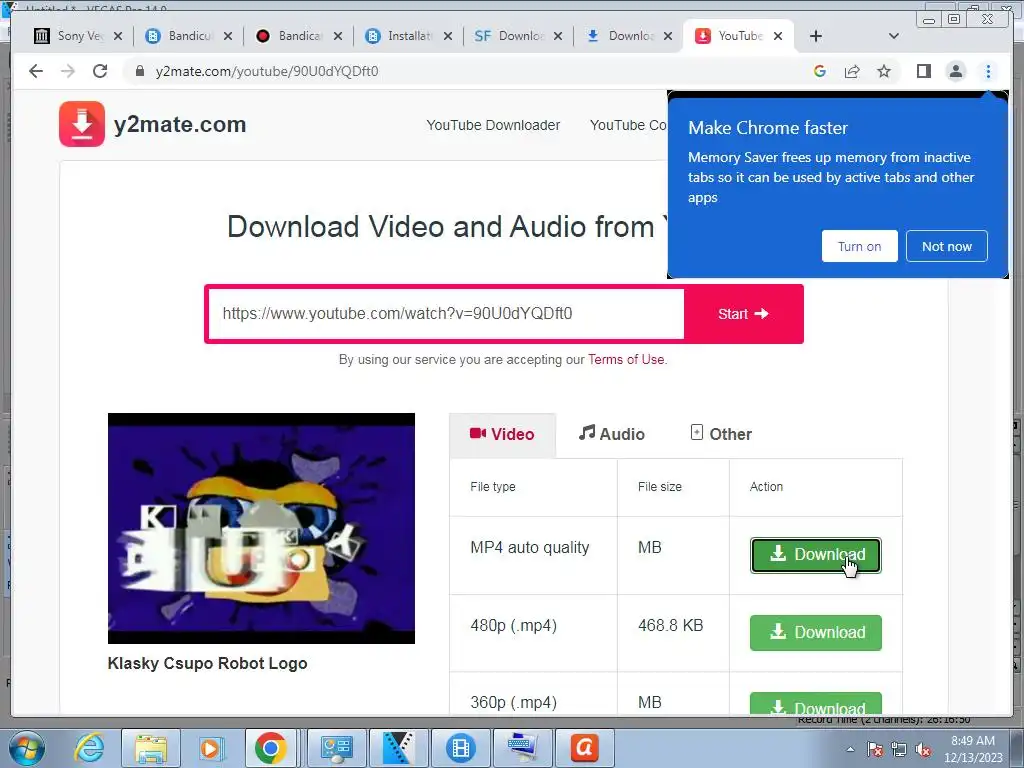
Task: Select the Video tab
Action: pyautogui.click(x=502, y=434)
